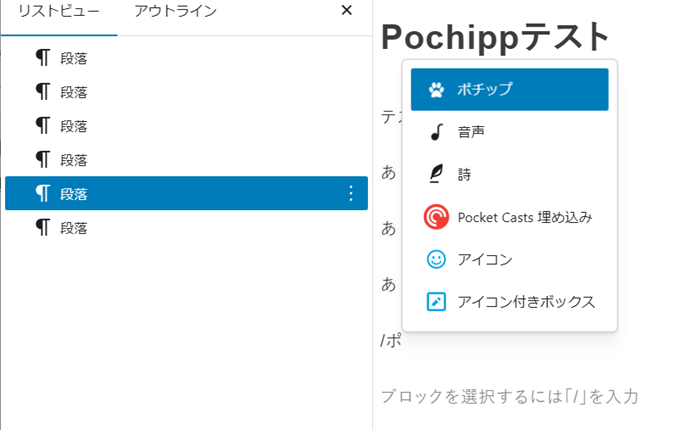This screenshot has height=430, width=676.
Task: Close the list view panel
Action: click(346, 11)
